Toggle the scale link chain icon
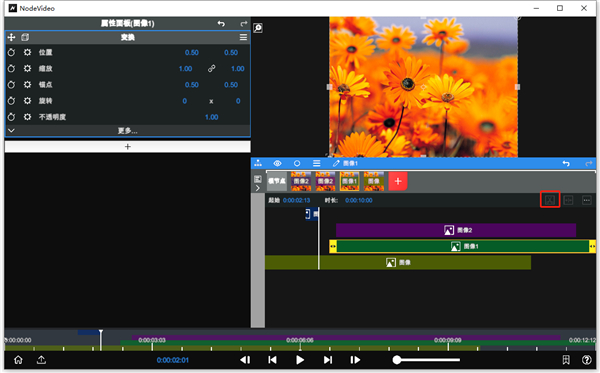The image size is (600, 373). tap(212, 68)
